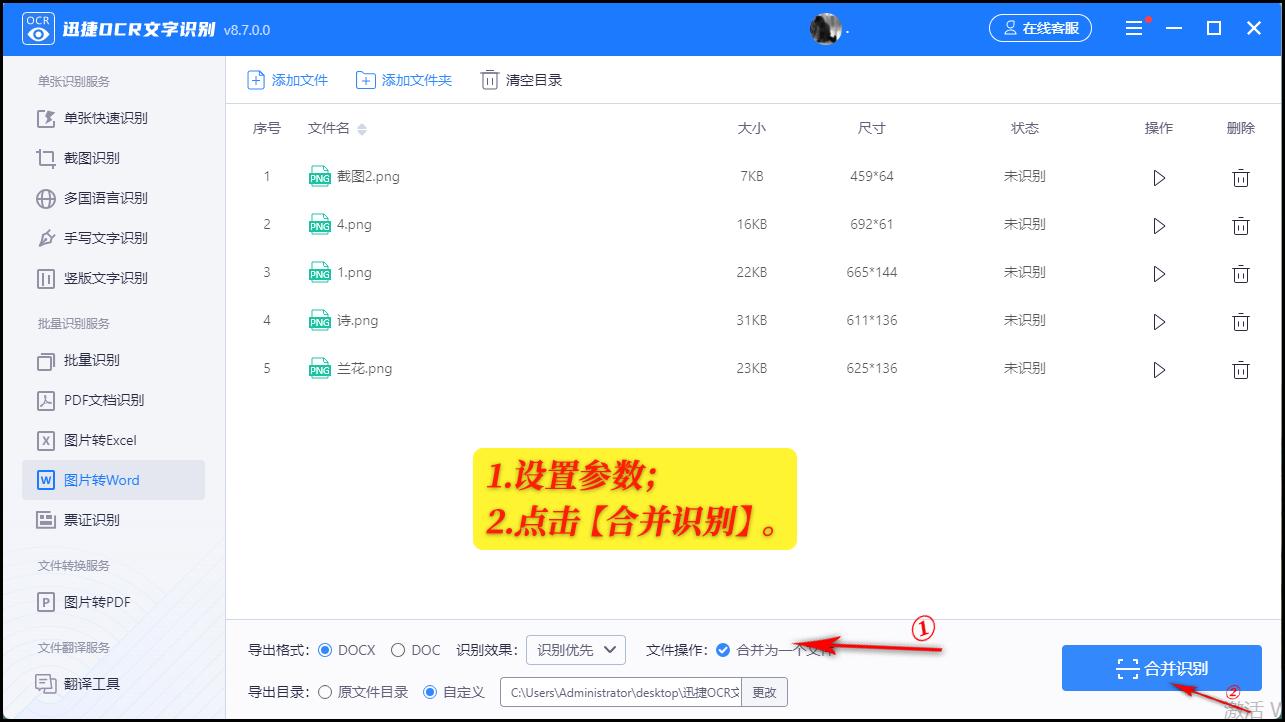
Task: Open the 识别优先 recognition effect dropdown
Action: pyautogui.click(x=575, y=649)
